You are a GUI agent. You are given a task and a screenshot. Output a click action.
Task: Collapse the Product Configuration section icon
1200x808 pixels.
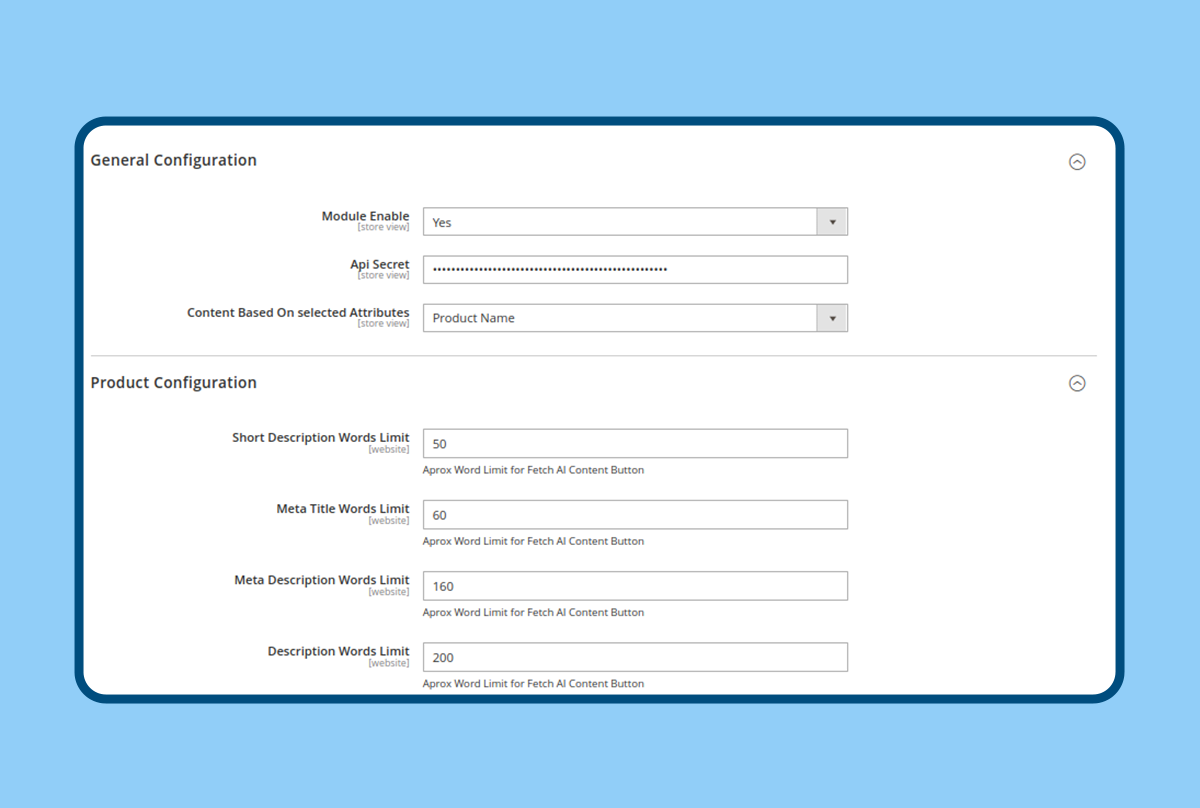pyautogui.click(x=1077, y=383)
